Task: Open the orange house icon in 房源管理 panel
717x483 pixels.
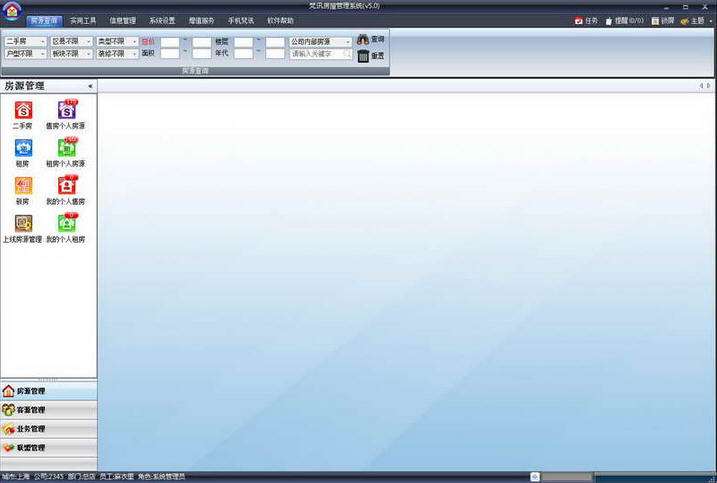Action: (23, 186)
